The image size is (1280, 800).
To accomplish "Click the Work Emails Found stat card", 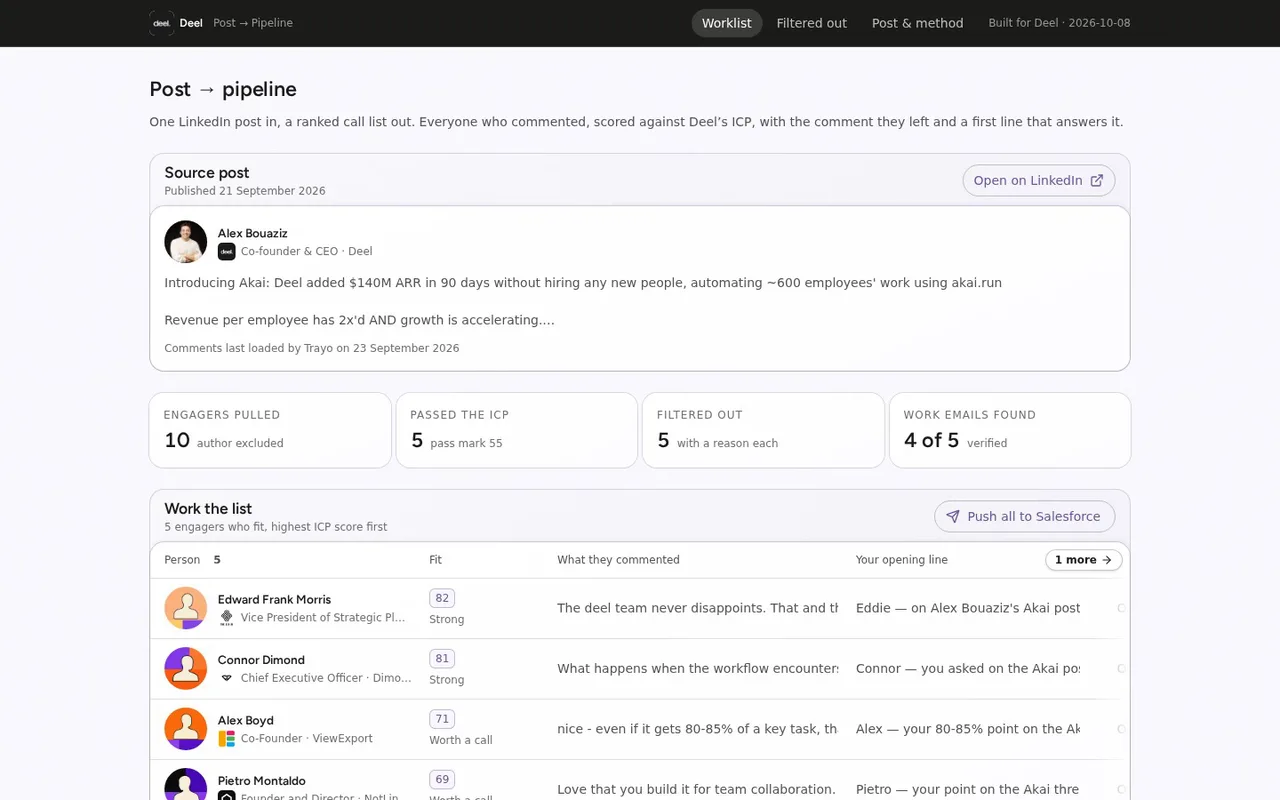I will point(1010,430).
